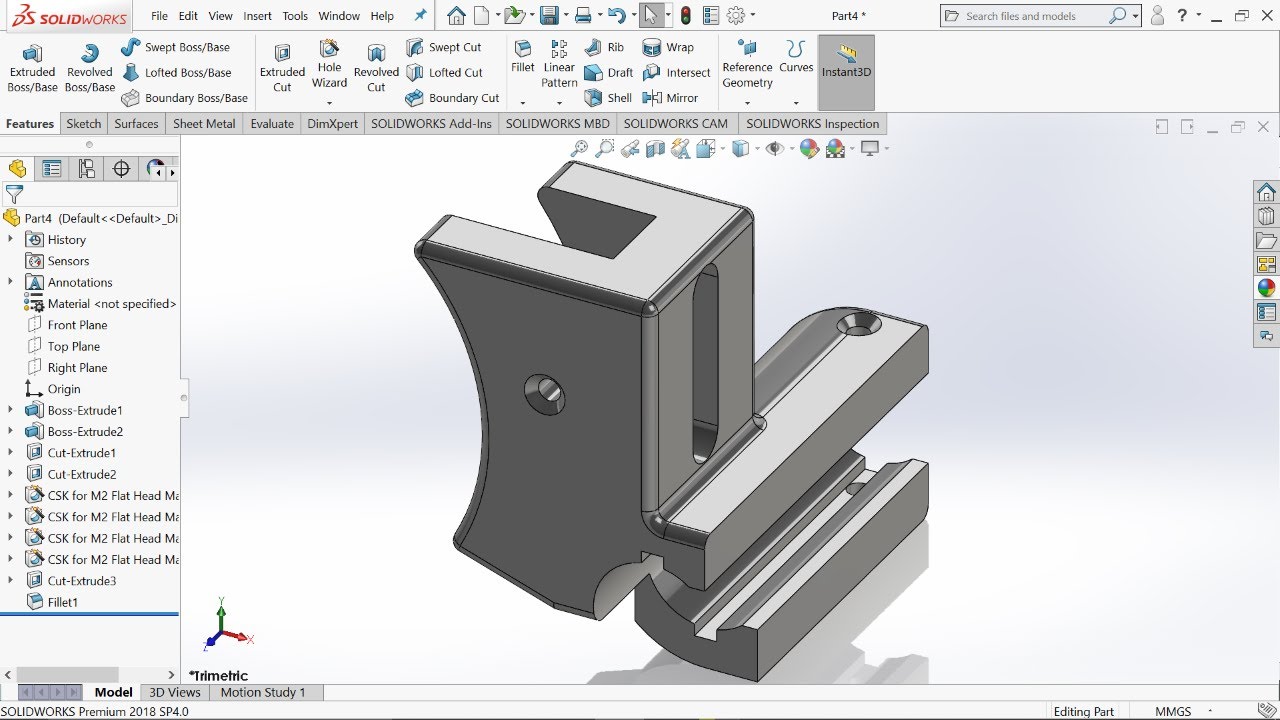Image resolution: width=1280 pixels, height=720 pixels.
Task: Choose the Swept Cut command
Action: 444,47
